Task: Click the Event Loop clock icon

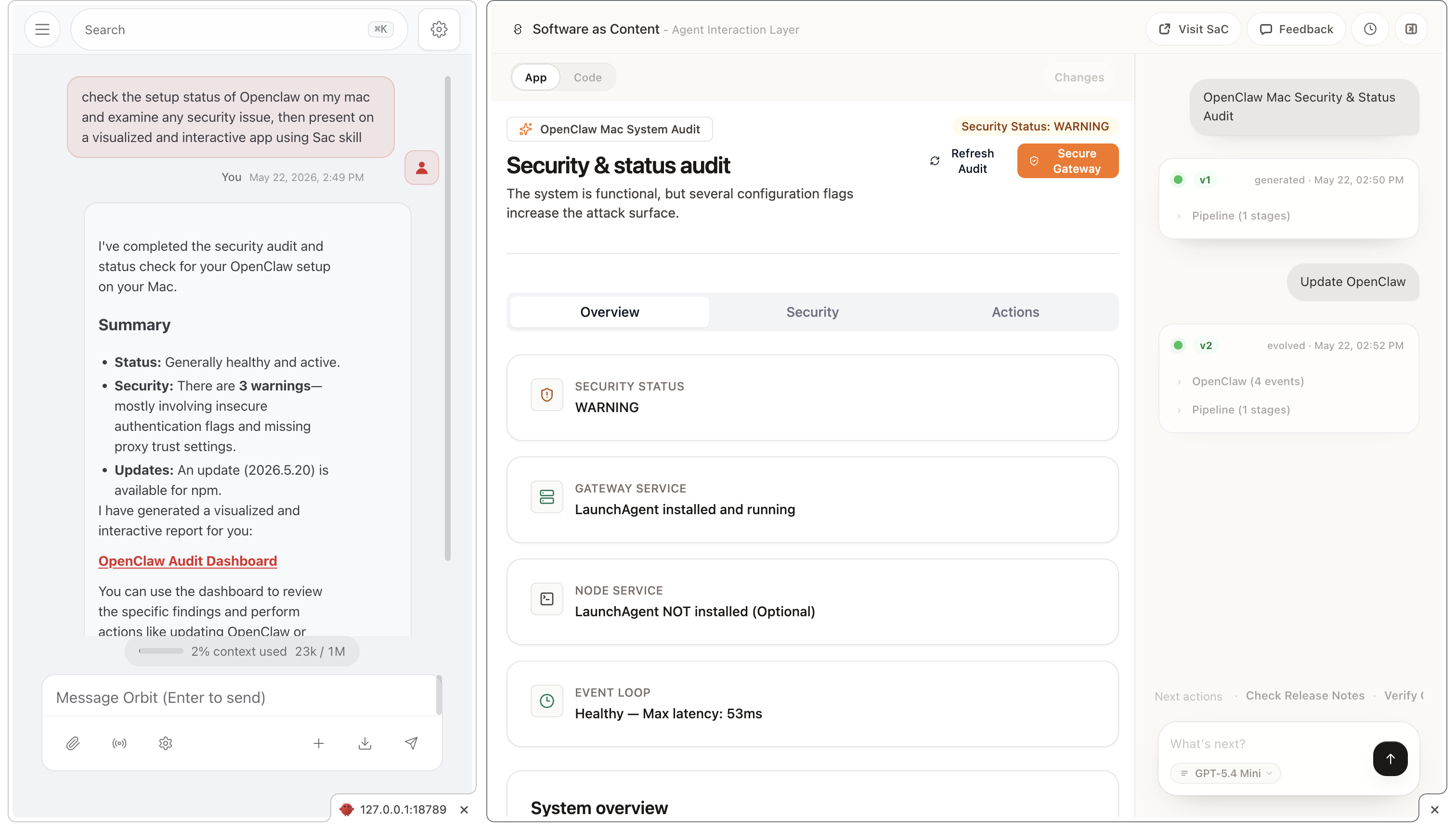Action: click(x=546, y=700)
